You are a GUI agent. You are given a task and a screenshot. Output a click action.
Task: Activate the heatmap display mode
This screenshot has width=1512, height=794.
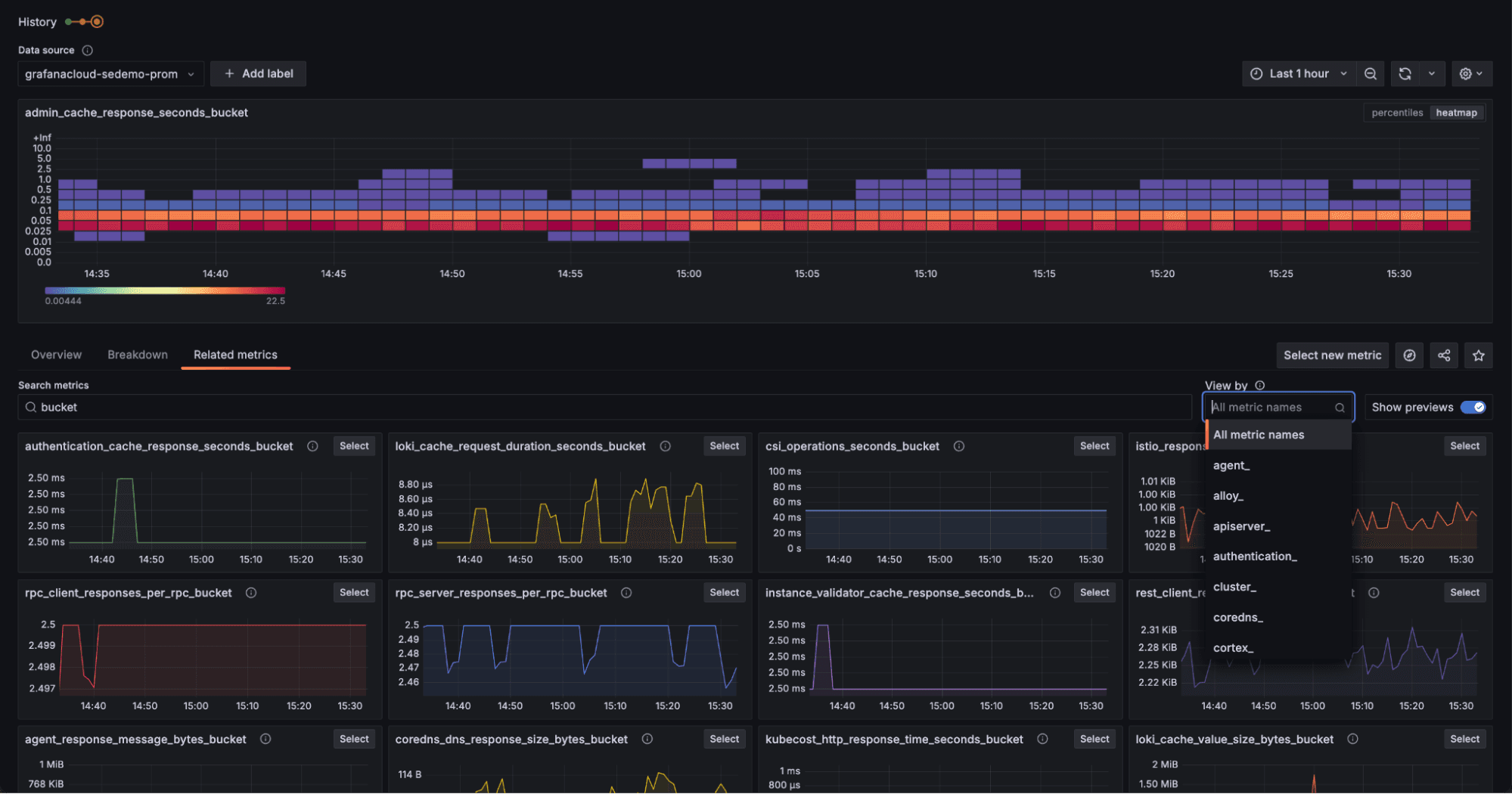pyautogui.click(x=1455, y=112)
